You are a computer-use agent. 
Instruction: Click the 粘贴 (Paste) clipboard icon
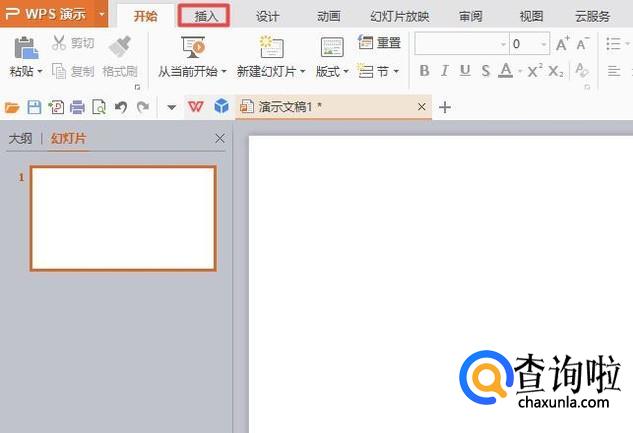(x=24, y=47)
